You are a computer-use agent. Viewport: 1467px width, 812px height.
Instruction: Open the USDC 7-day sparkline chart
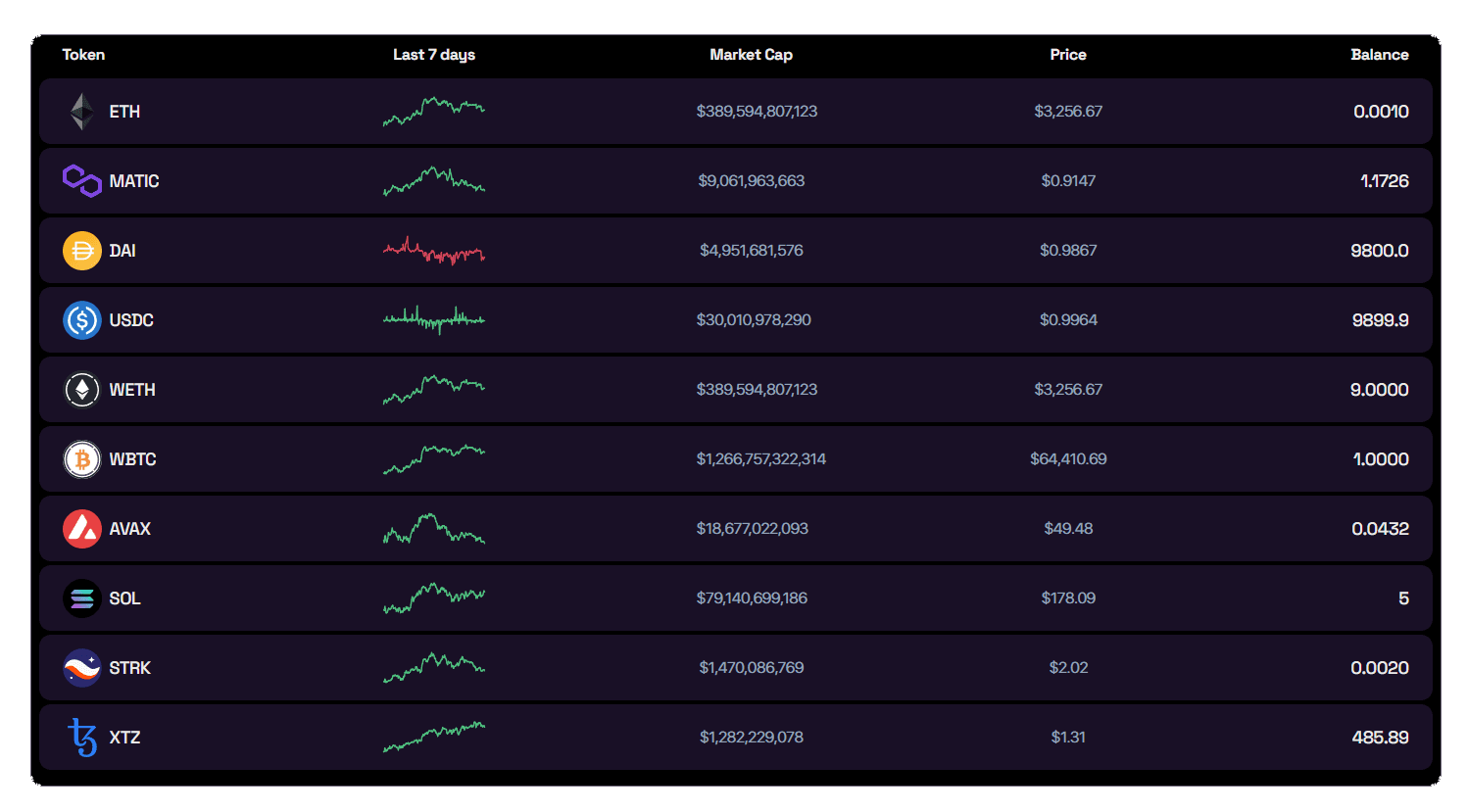(x=434, y=320)
